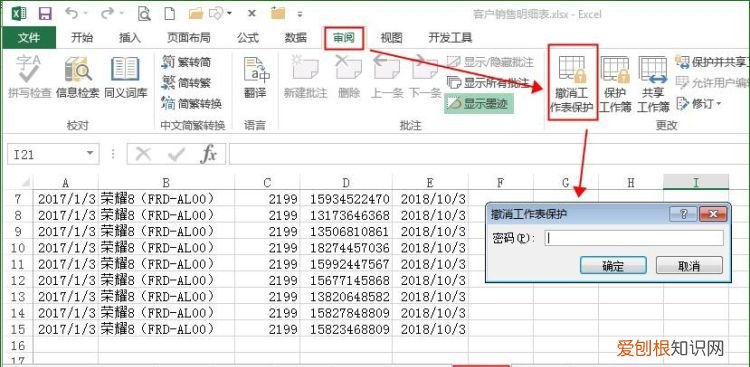Click the Undo arrow icon
Screen dimensions: 750x367
(x=72, y=13)
